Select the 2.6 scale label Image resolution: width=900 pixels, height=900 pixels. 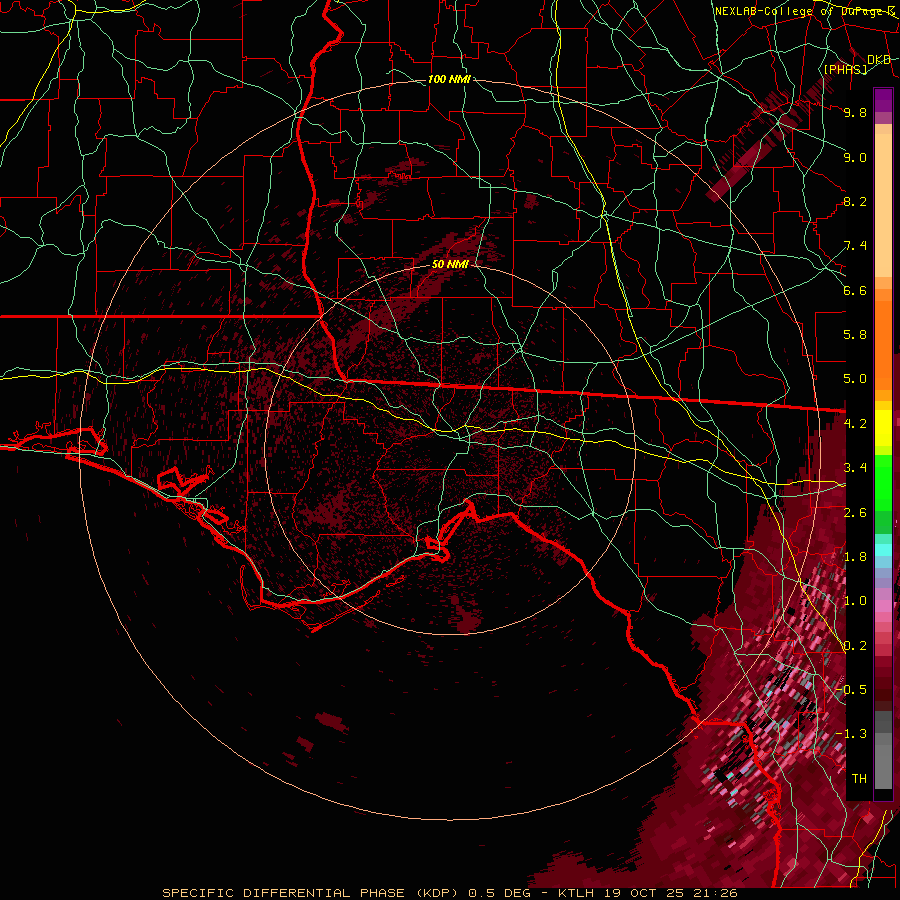[855, 513]
